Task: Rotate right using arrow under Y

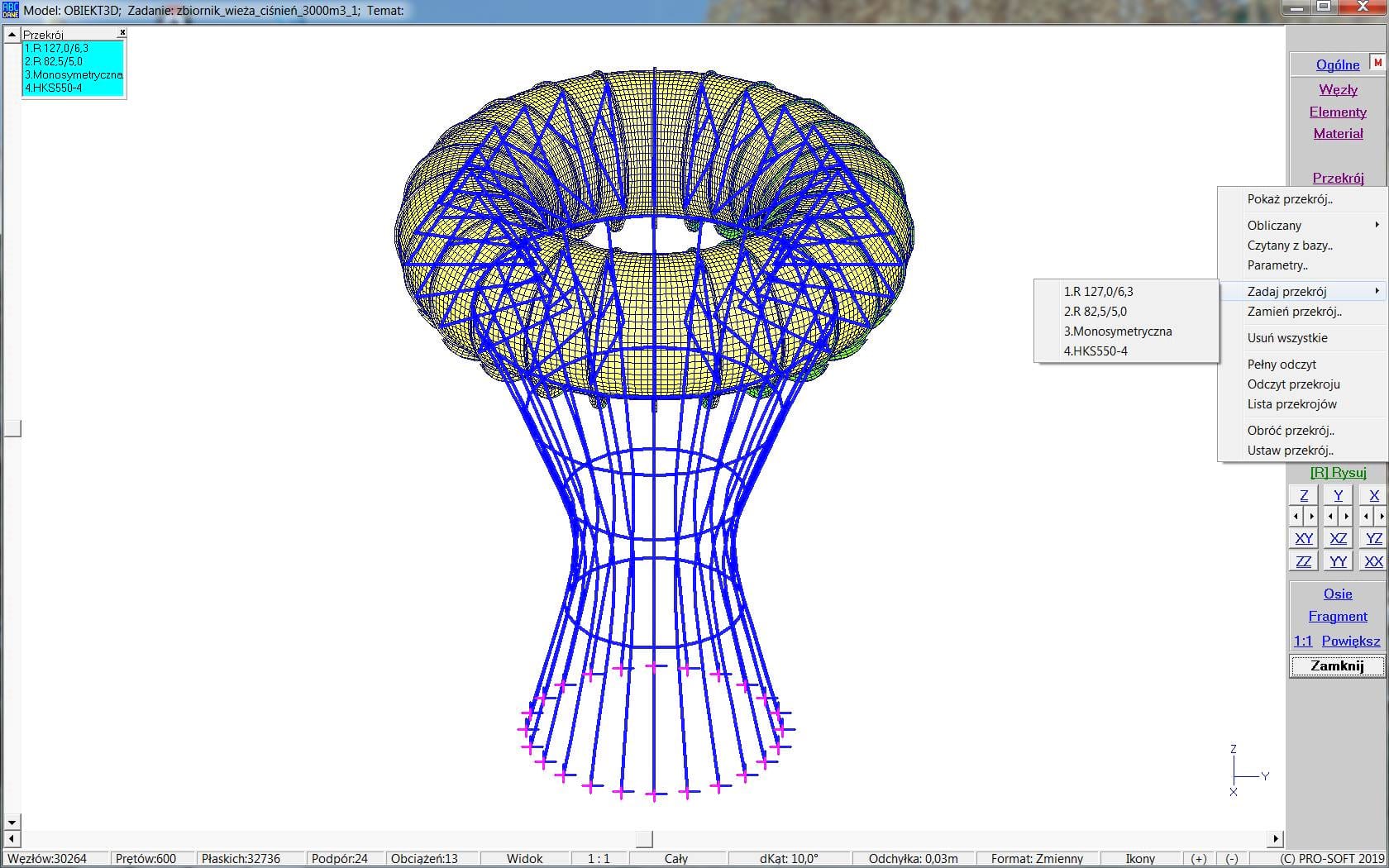Action: point(1346,516)
